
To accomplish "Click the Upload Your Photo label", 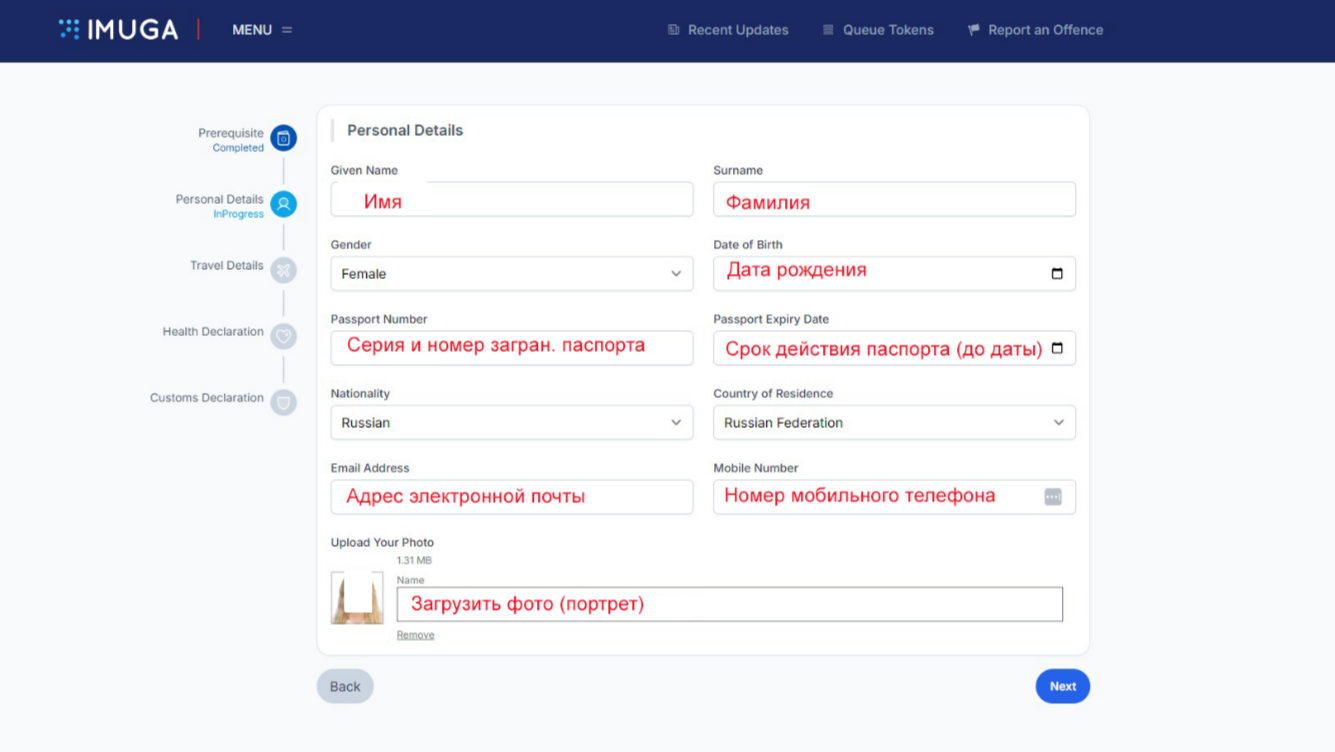I will pos(382,542).
